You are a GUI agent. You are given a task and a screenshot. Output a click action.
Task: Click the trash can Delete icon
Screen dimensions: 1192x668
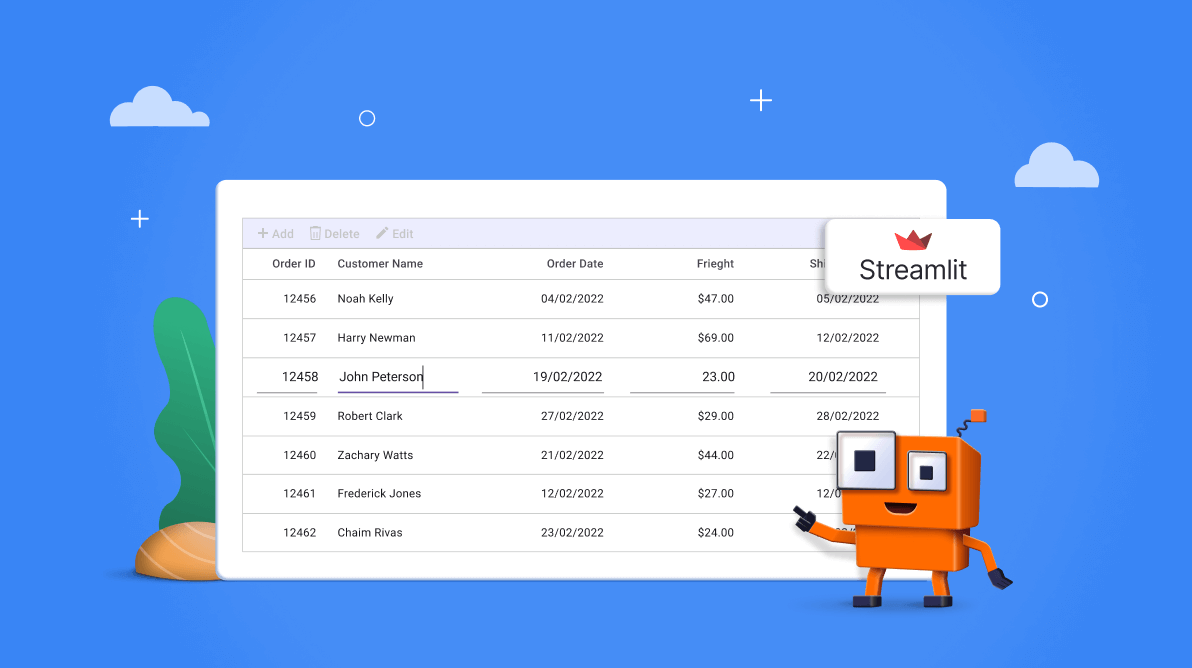pos(315,233)
